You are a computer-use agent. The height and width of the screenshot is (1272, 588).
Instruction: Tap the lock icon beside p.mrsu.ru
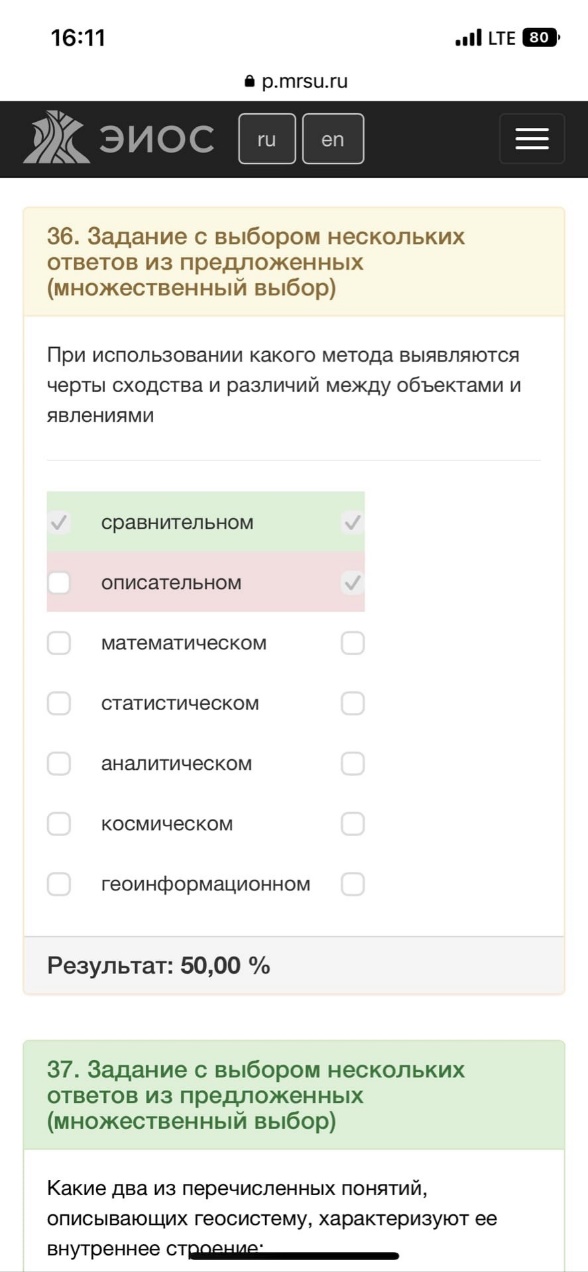click(250, 82)
